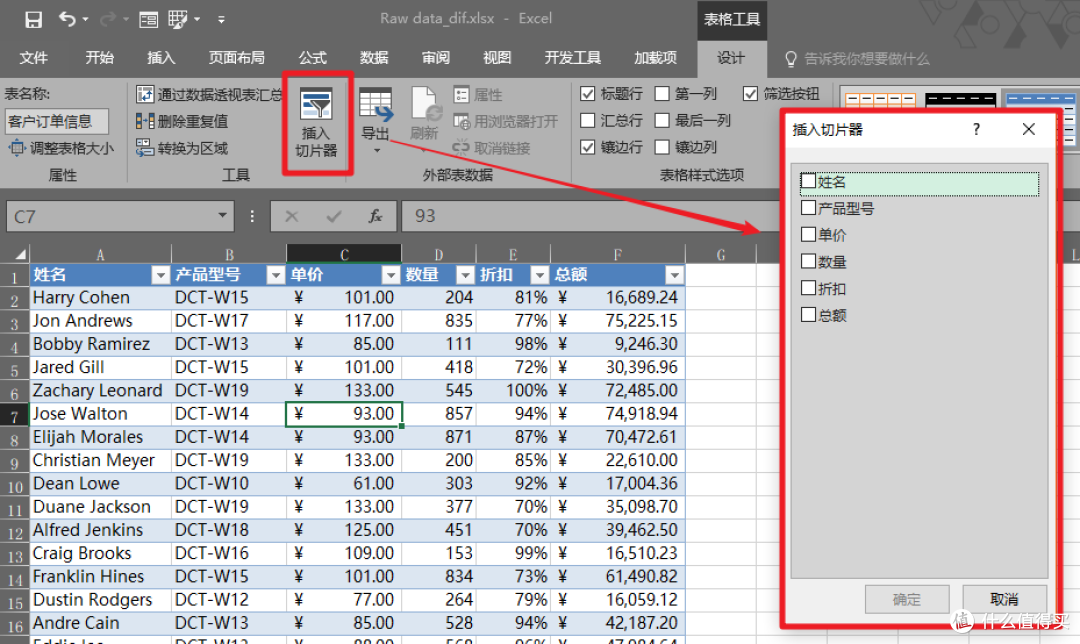
Task: Switch to the 公式 (Formulas) tab
Action: coord(312,58)
